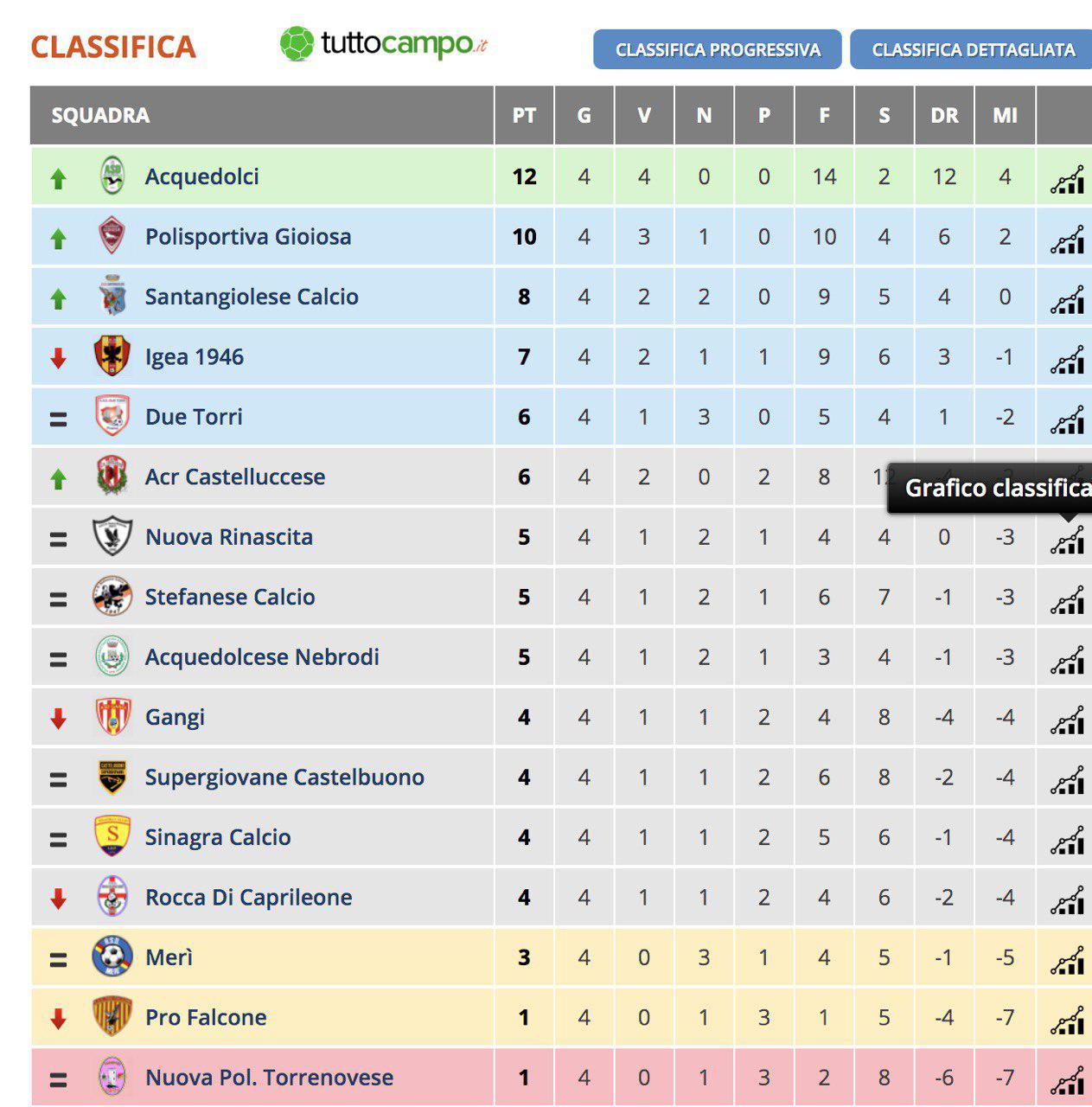Click Sinagra Calcio yellow crest logo
The height and width of the screenshot is (1107, 1092).
112,836
